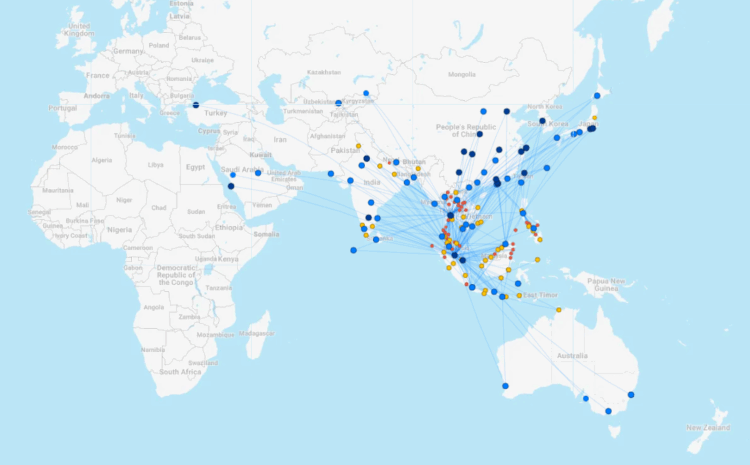Select the blue Adelaide marker in southern Australia
Viewport: 750px width, 465px height.
(x=585, y=398)
